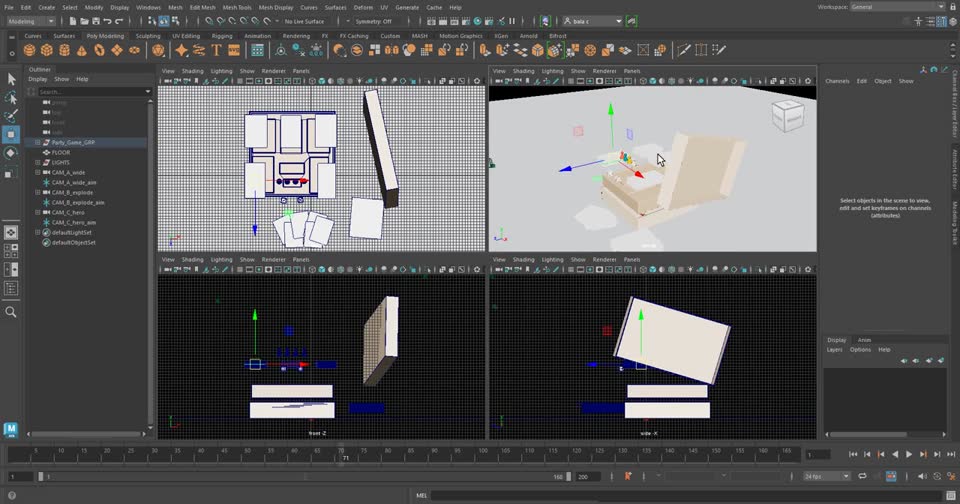This screenshot has width=960, height=504.
Task: Open the 24 fps frame rate dropdown
Action: pos(827,476)
